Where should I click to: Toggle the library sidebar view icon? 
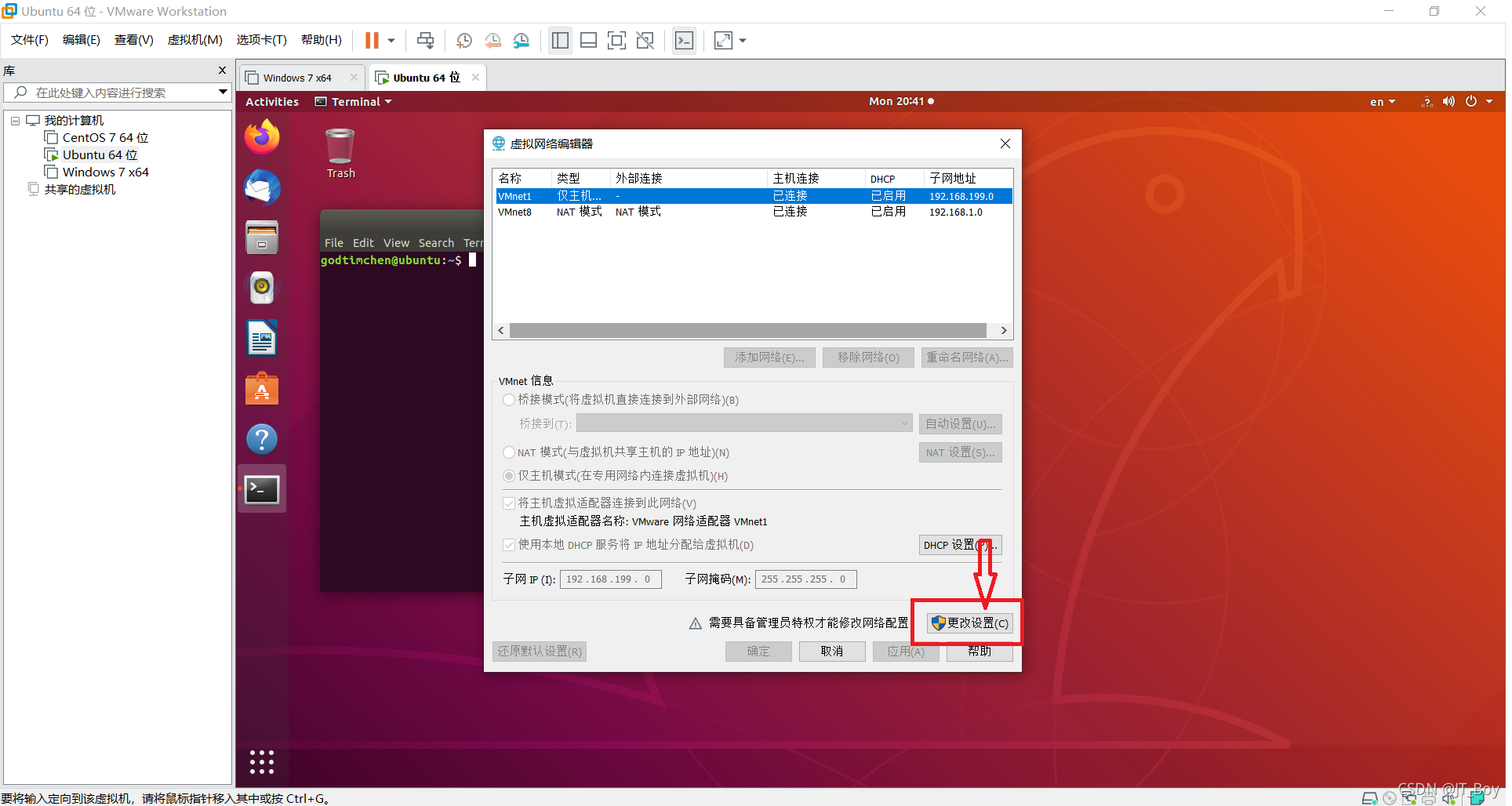click(x=560, y=40)
